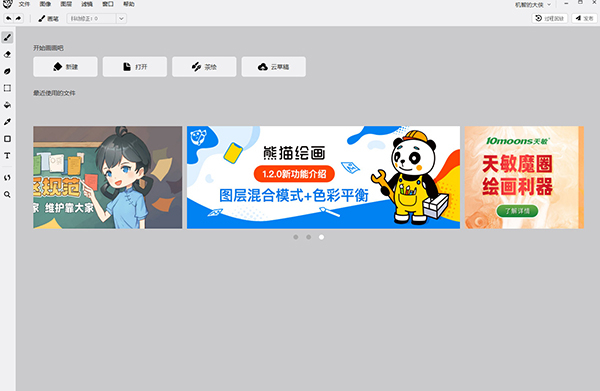This screenshot has height=391, width=600.
Task: Click the redo arrow
Action: [18, 18]
